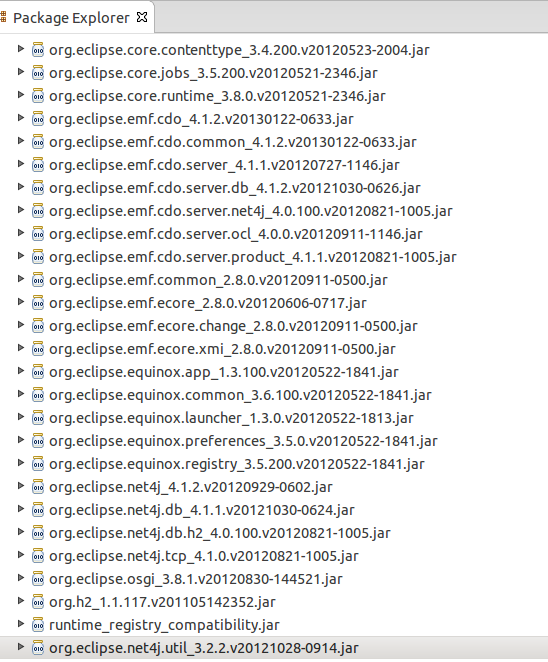
Task: Expand the org.eclipse.emf.cdo.server.db jar
Action: (20, 187)
